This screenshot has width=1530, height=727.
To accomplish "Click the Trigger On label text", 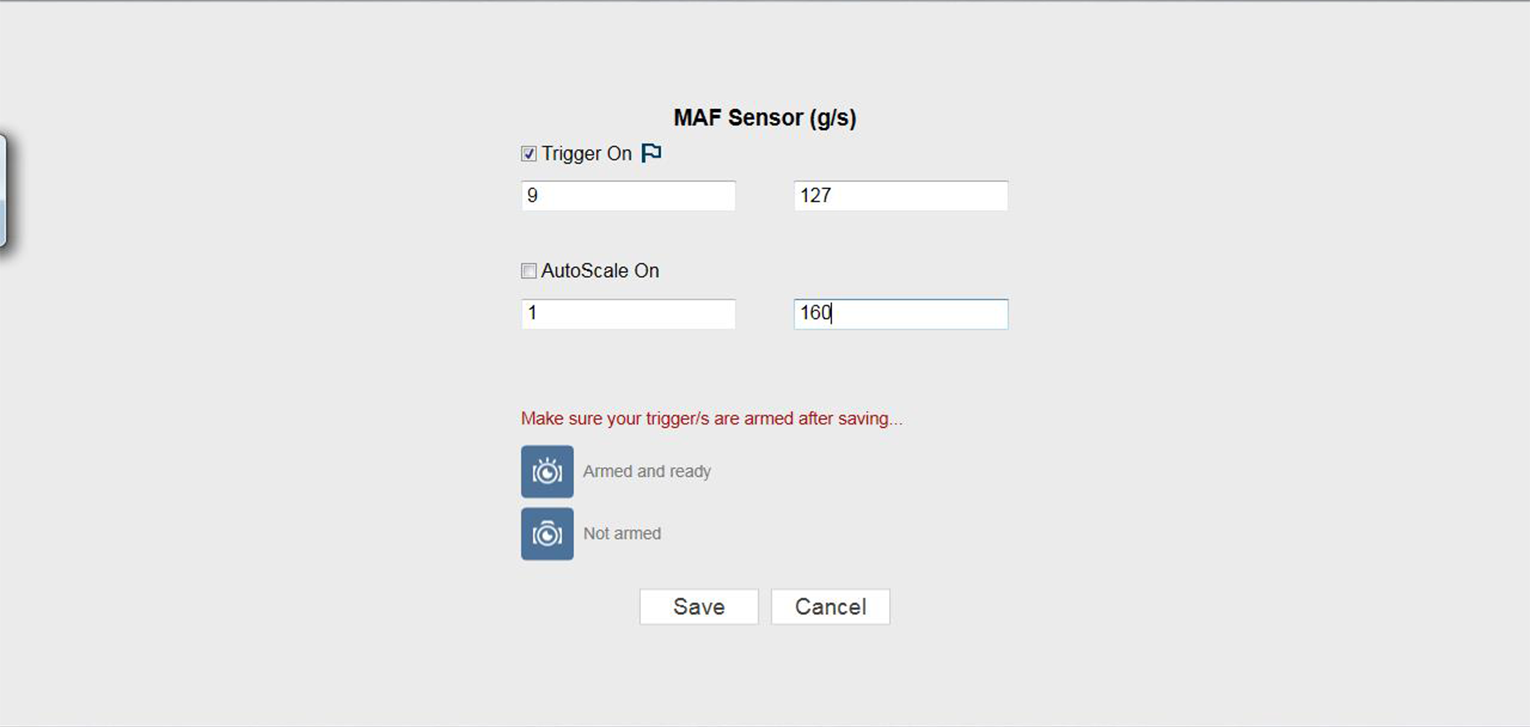I will click(x=587, y=154).
